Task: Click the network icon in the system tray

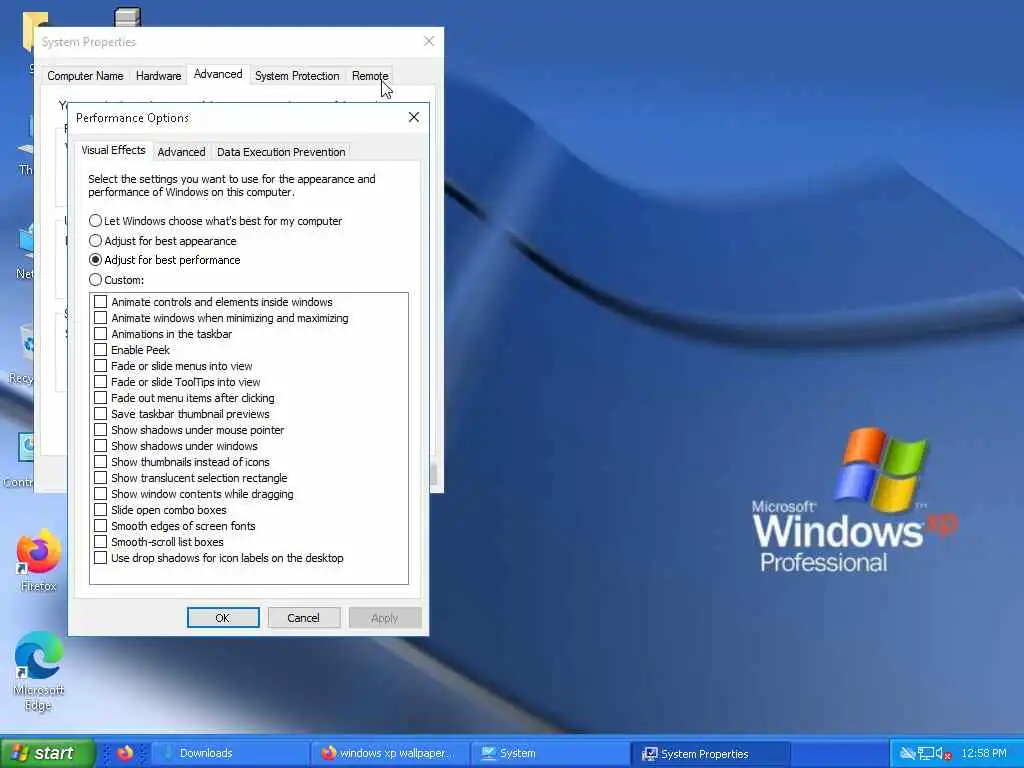Action: pyautogui.click(x=925, y=754)
